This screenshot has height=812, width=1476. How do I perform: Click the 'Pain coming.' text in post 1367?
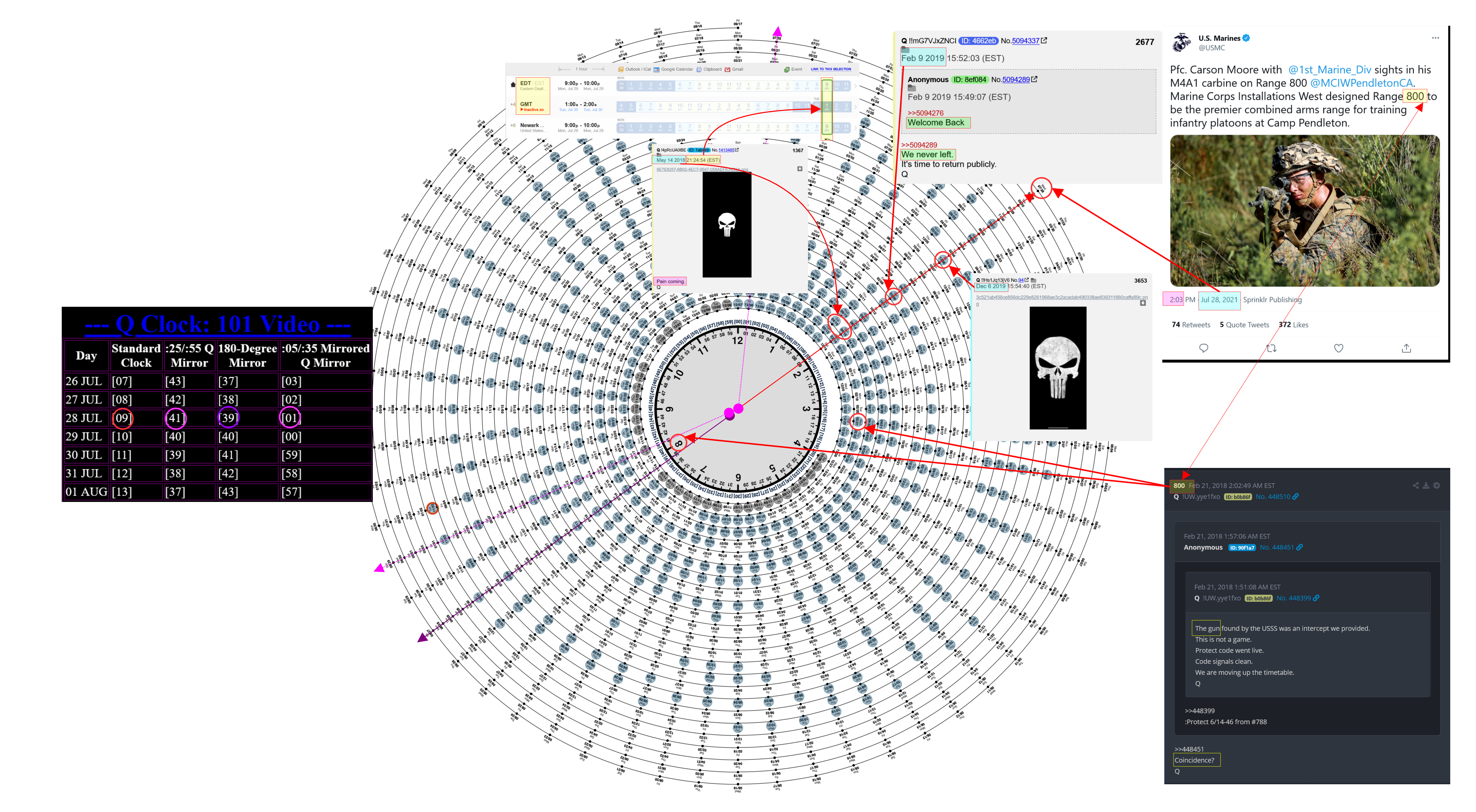click(670, 281)
